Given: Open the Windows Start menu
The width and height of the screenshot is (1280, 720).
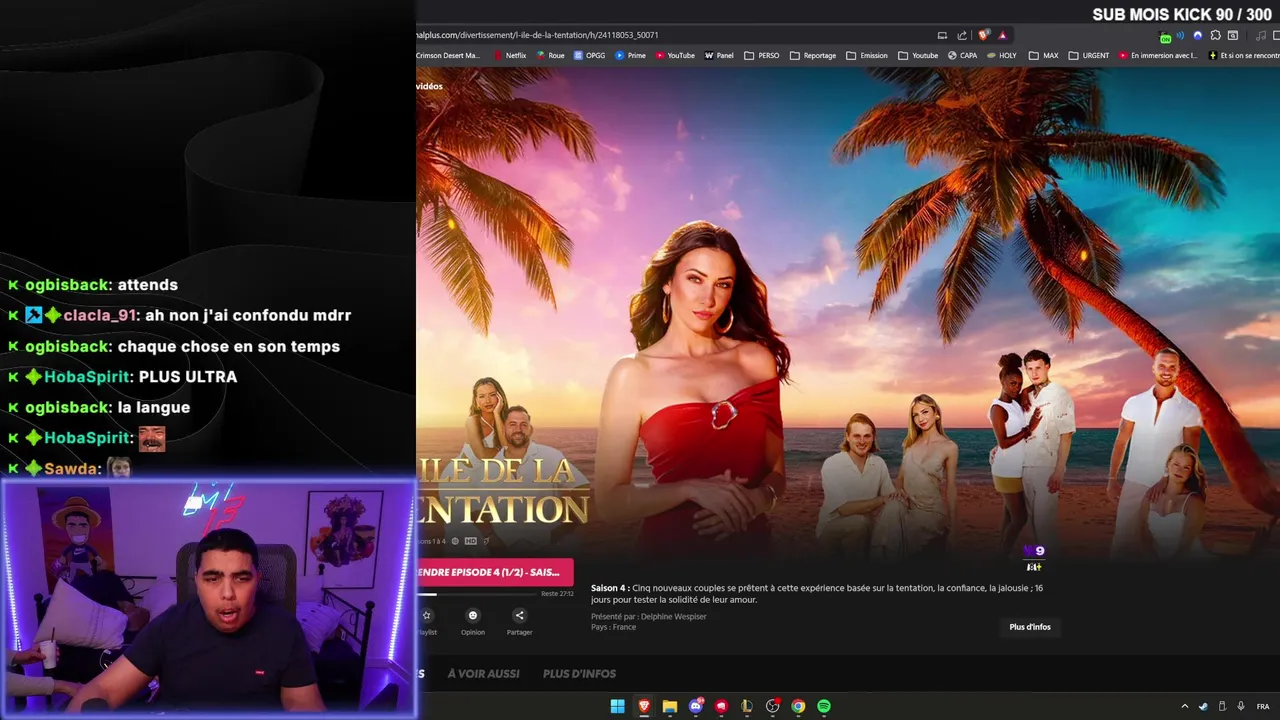Looking at the screenshot, I should click(617, 706).
